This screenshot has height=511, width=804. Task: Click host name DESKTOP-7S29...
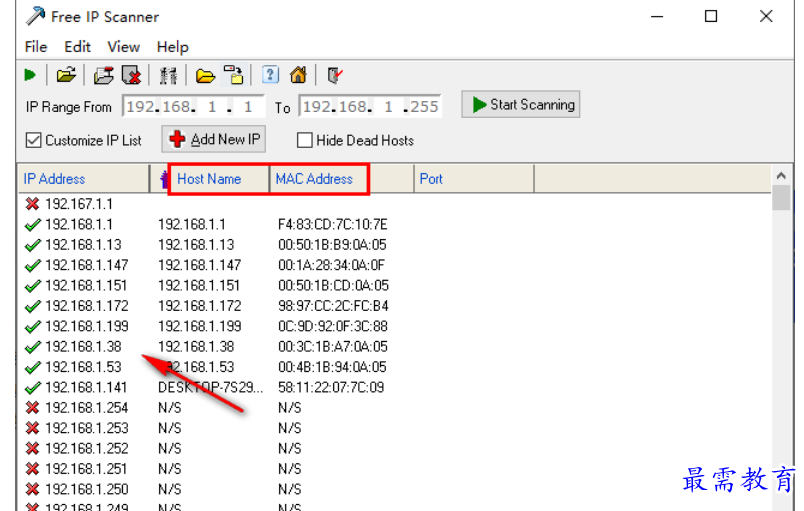click(210, 387)
